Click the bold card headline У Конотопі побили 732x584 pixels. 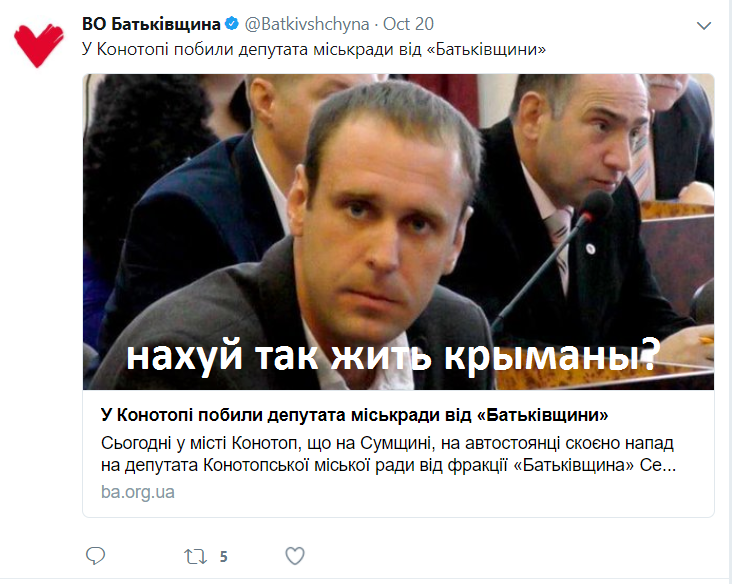point(354,415)
